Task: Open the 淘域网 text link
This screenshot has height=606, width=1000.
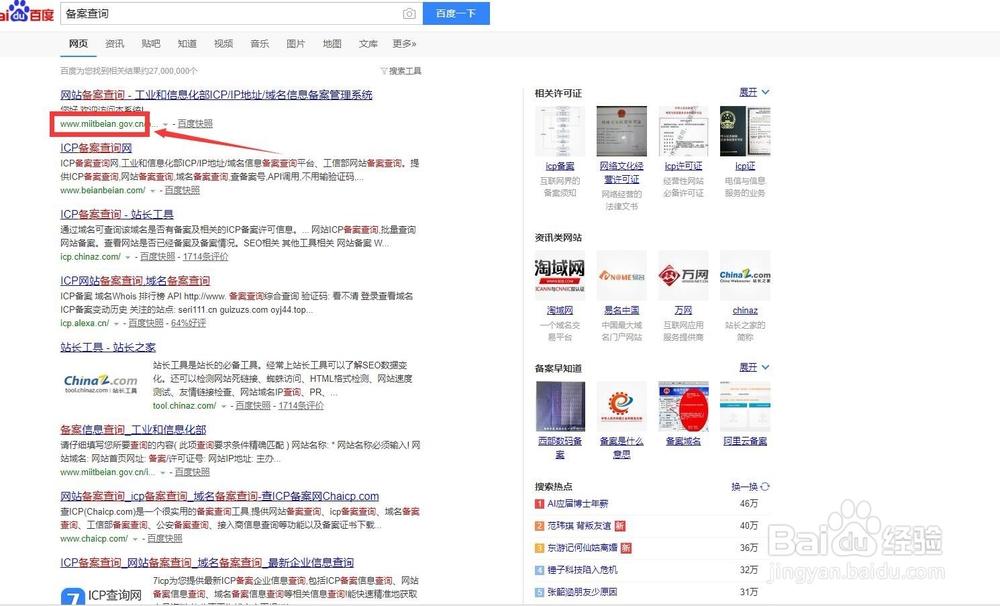Action: (560, 310)
